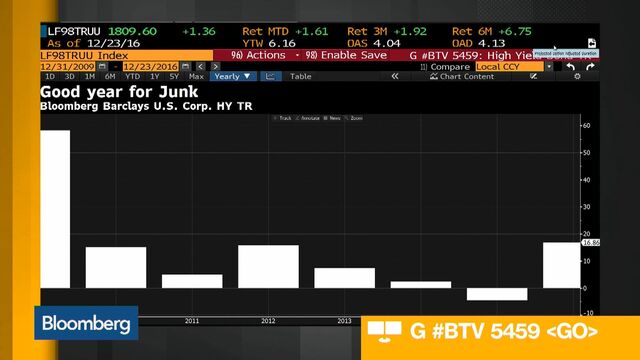Switch to the Table view
This screenshot has height=360, width=640.
(x=300, y=76)
